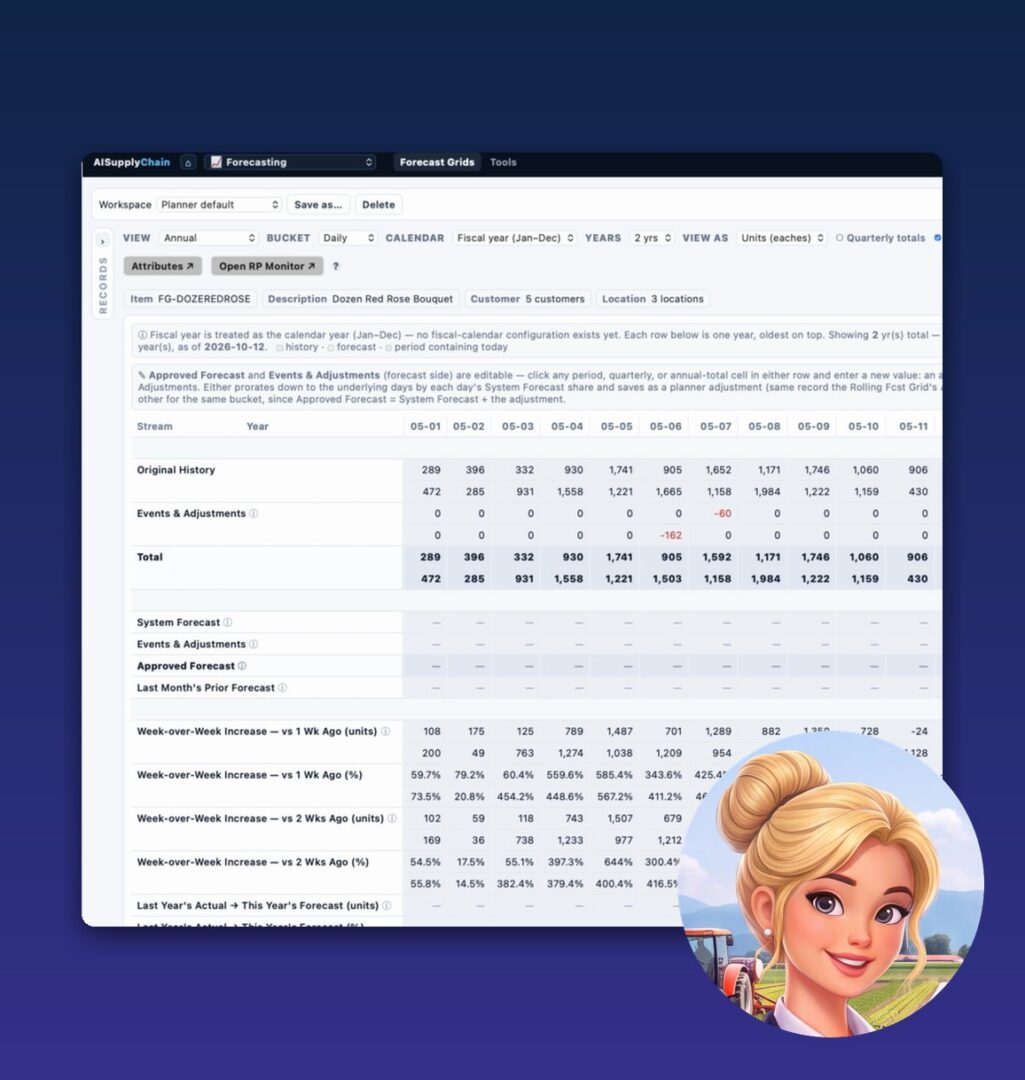The image size is (1025, 1080).
Task: Expand the Records side panel arrow
Action: (x=103, y=241)
